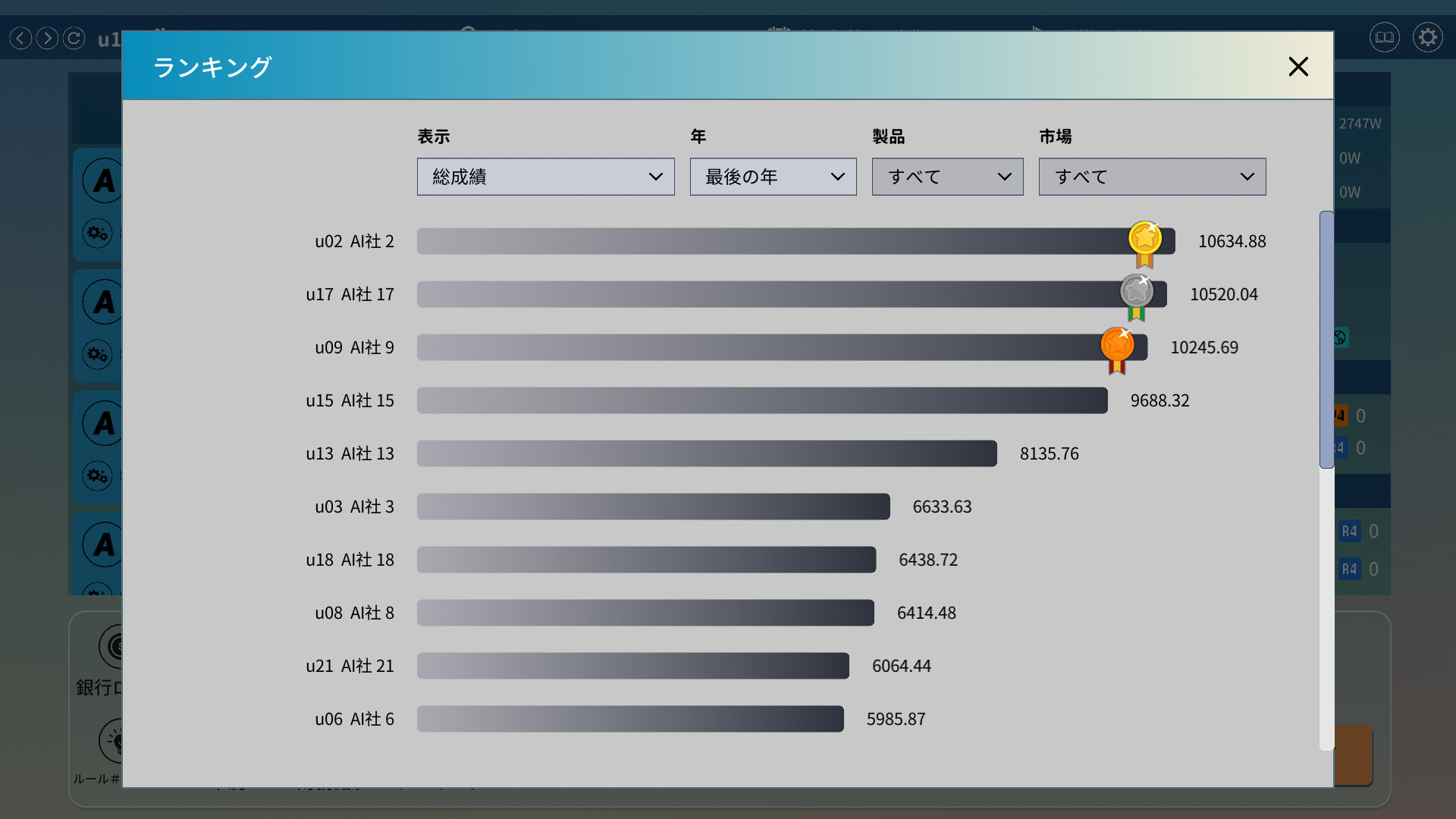Open the settings gear icon top right
The image size is (1456, 819).
pyautogui.click(x=1427, y=37)
